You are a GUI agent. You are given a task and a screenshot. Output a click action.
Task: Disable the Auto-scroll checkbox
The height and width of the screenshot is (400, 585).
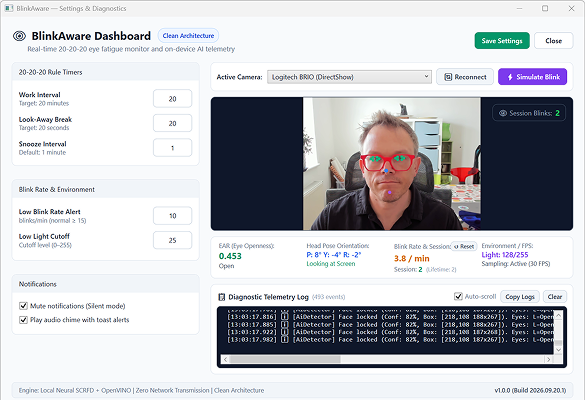pyautogui.click(x=458, y=296)
